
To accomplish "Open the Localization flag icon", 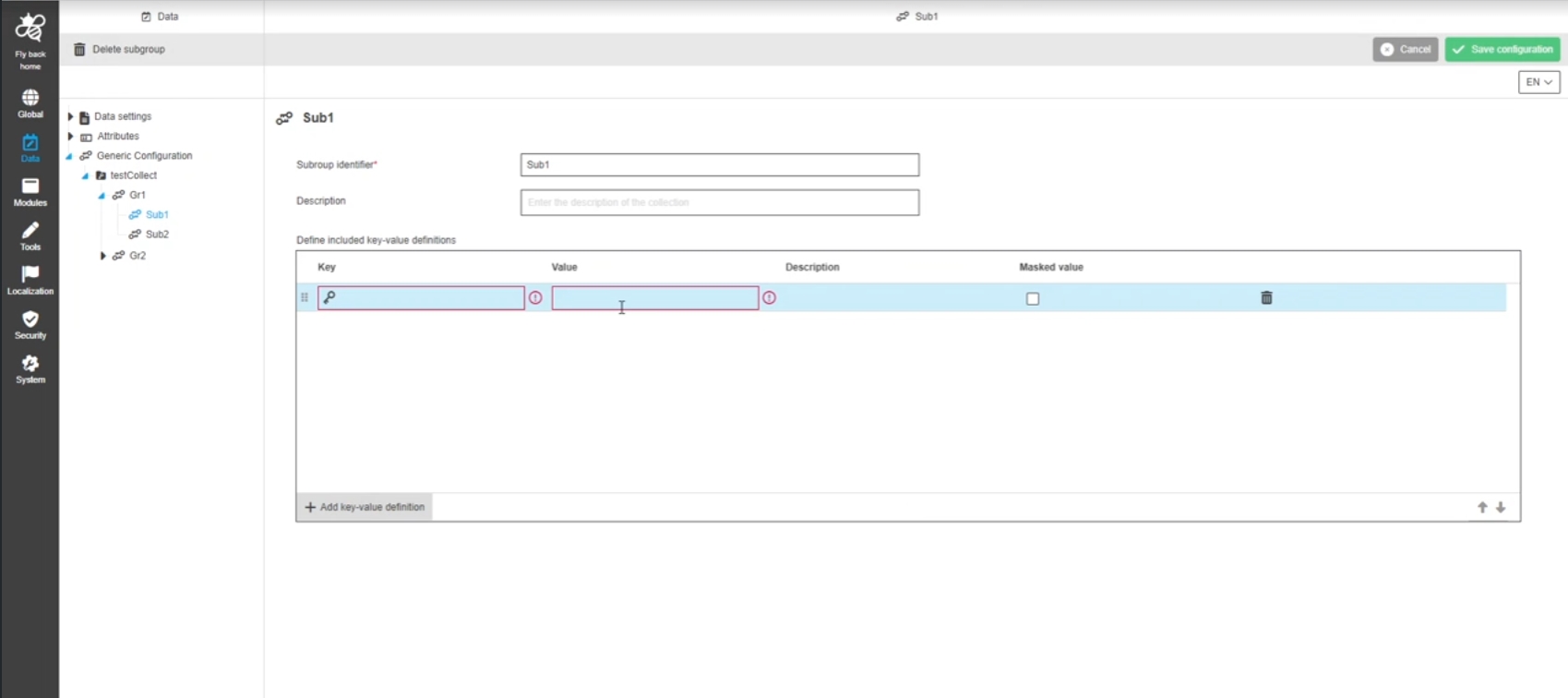I will tap(30, 274).
